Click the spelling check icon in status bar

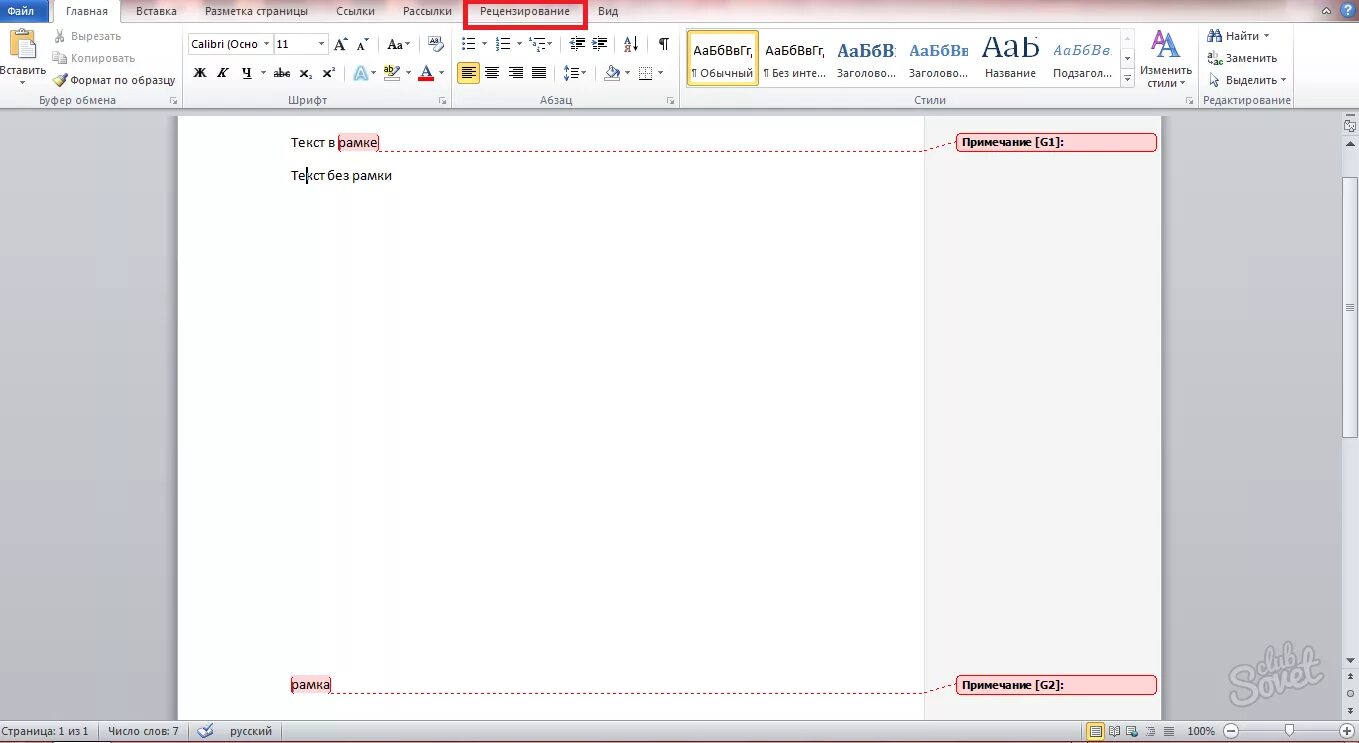click(205, 731)
